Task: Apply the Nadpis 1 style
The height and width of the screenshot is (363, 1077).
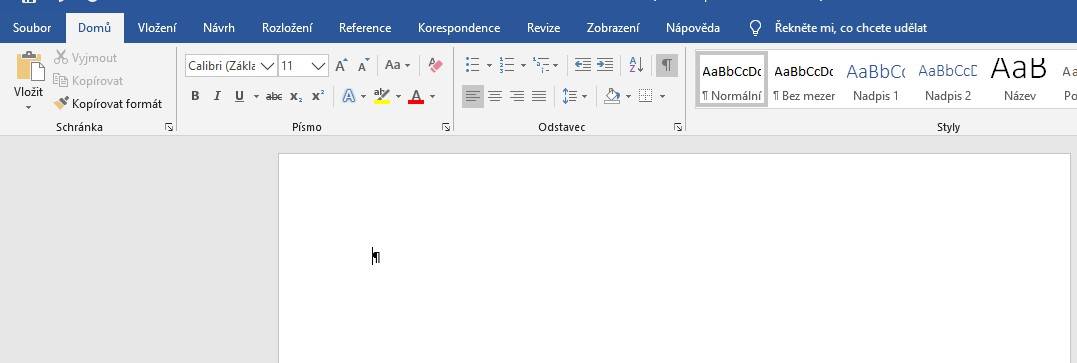Action: pos(876,79)
